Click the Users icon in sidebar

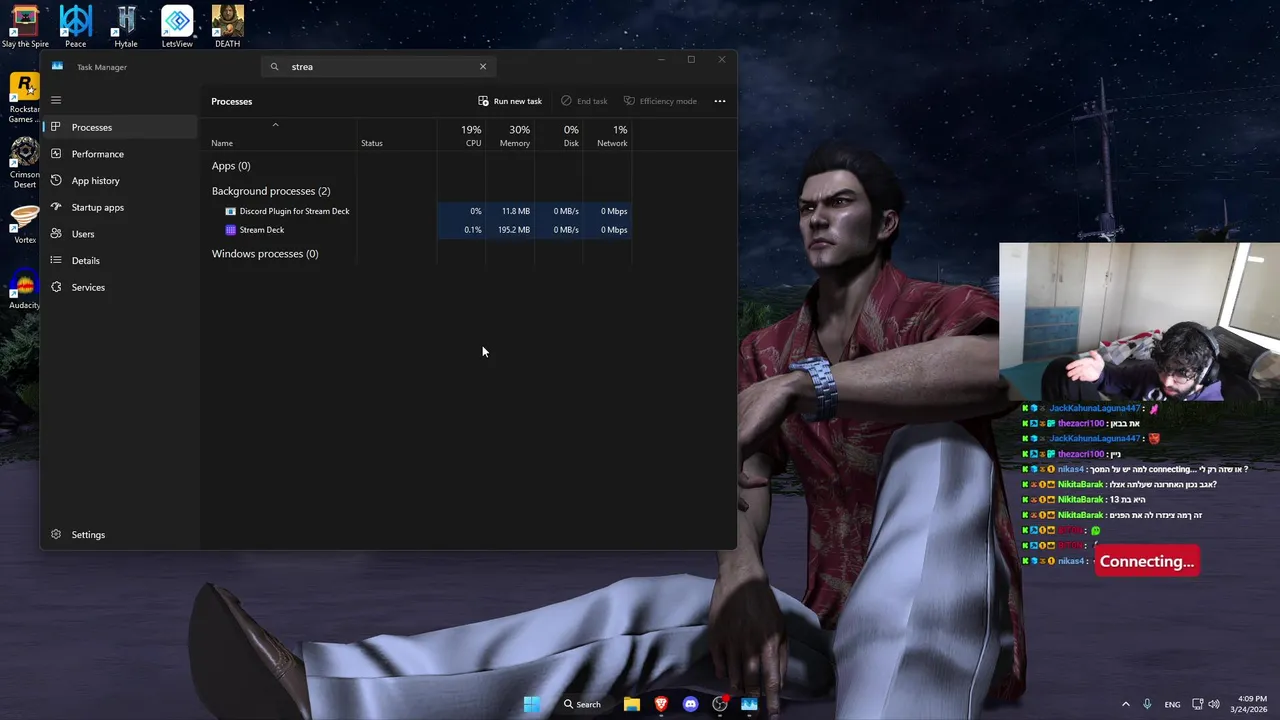pos(56,234)
